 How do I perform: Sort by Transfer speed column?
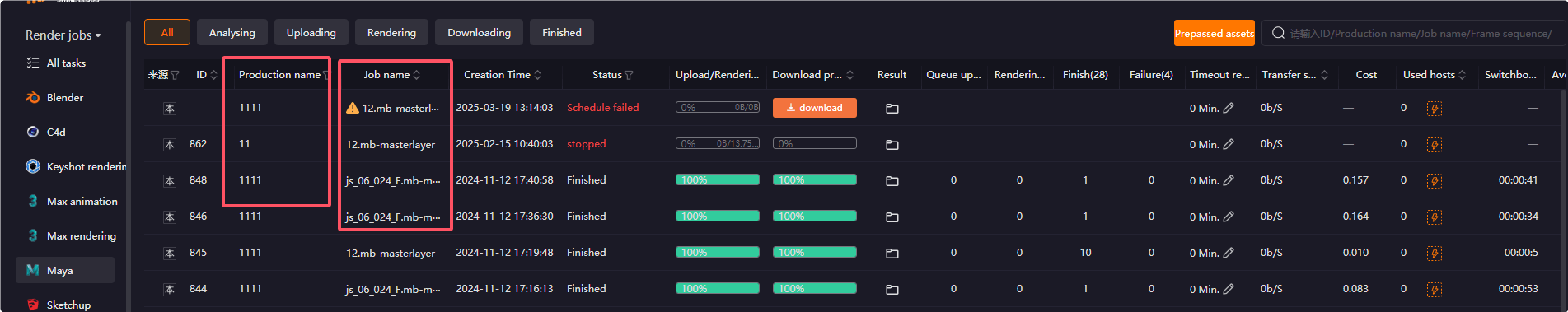coord(1325,75)
